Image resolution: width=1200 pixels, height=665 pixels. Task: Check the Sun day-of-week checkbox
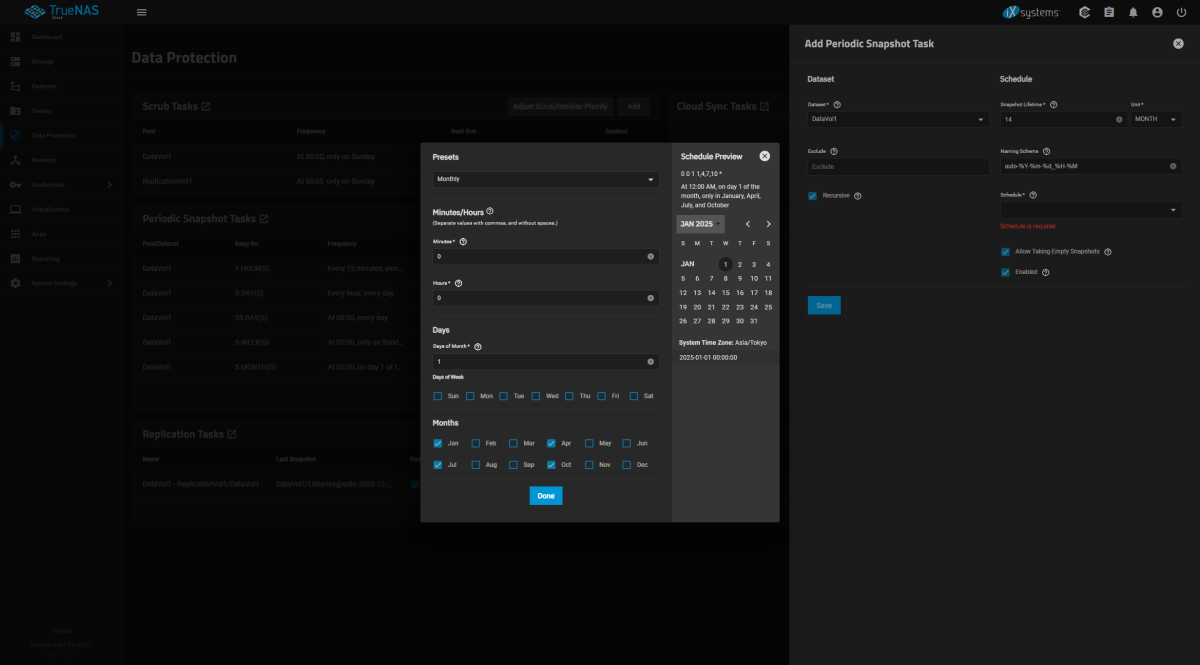point(438,396)
